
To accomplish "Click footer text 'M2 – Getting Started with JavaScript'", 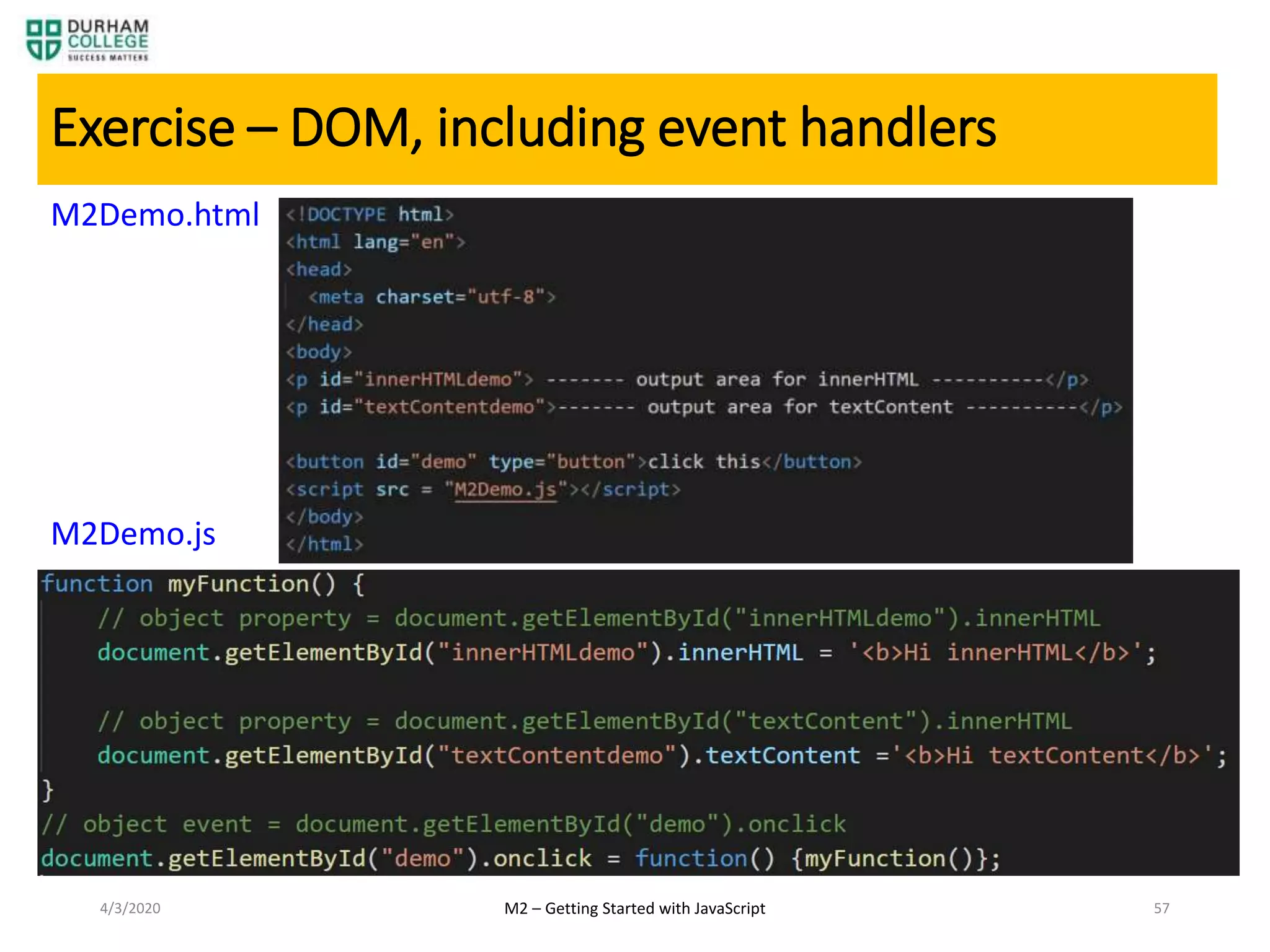I will pyautogui.click(x=635, y=909).
